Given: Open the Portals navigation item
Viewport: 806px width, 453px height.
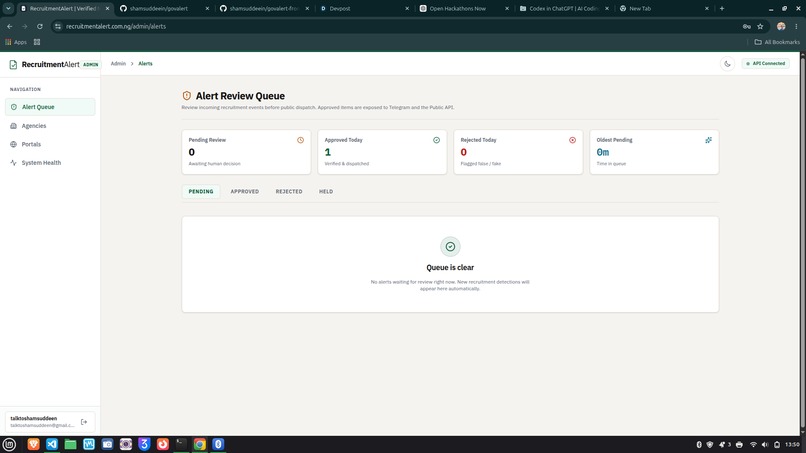Looking at the screenshot, I should click(x=50, y=144).
